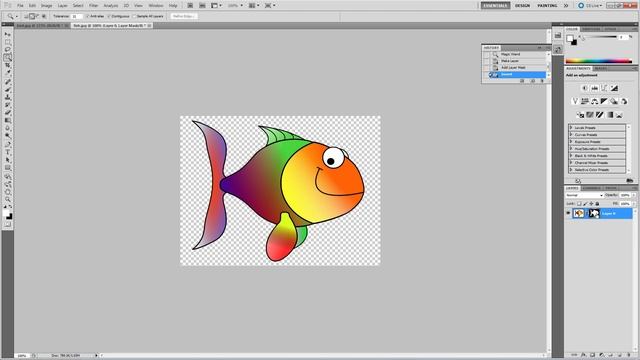The height and width of the screenshot is (360, 640).
Task: Click the Tolerance input field
Action: [x=76, y=16]
